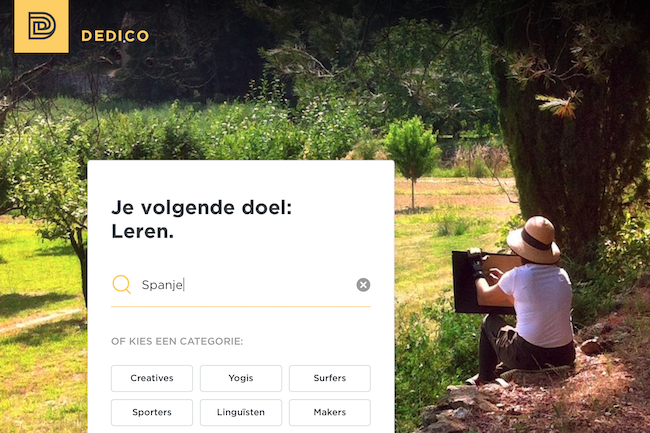This screenshot has height=433, width=650.
Task: Select the Sporters category
Action: 152,412
